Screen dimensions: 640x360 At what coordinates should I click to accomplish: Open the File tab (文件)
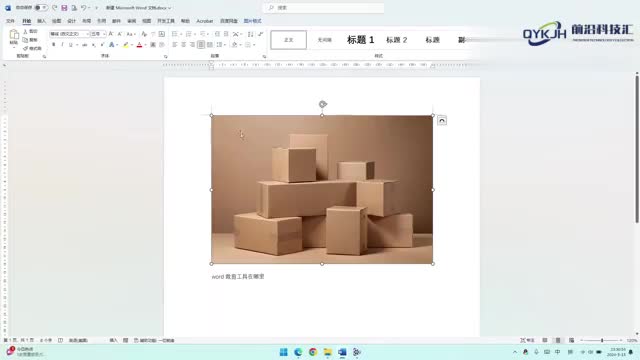click(11, 21)
